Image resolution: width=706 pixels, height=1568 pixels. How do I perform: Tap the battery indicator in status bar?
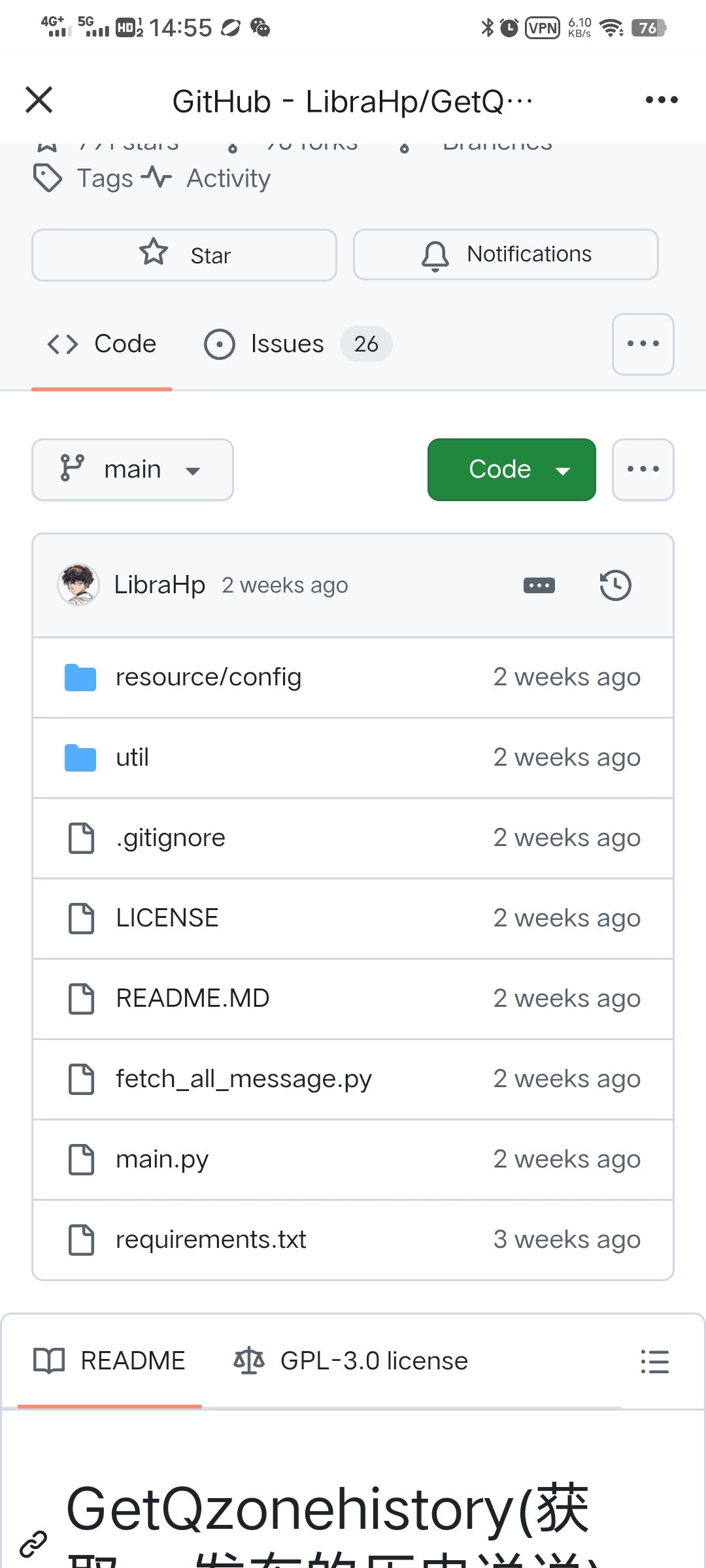pos(649,28)
